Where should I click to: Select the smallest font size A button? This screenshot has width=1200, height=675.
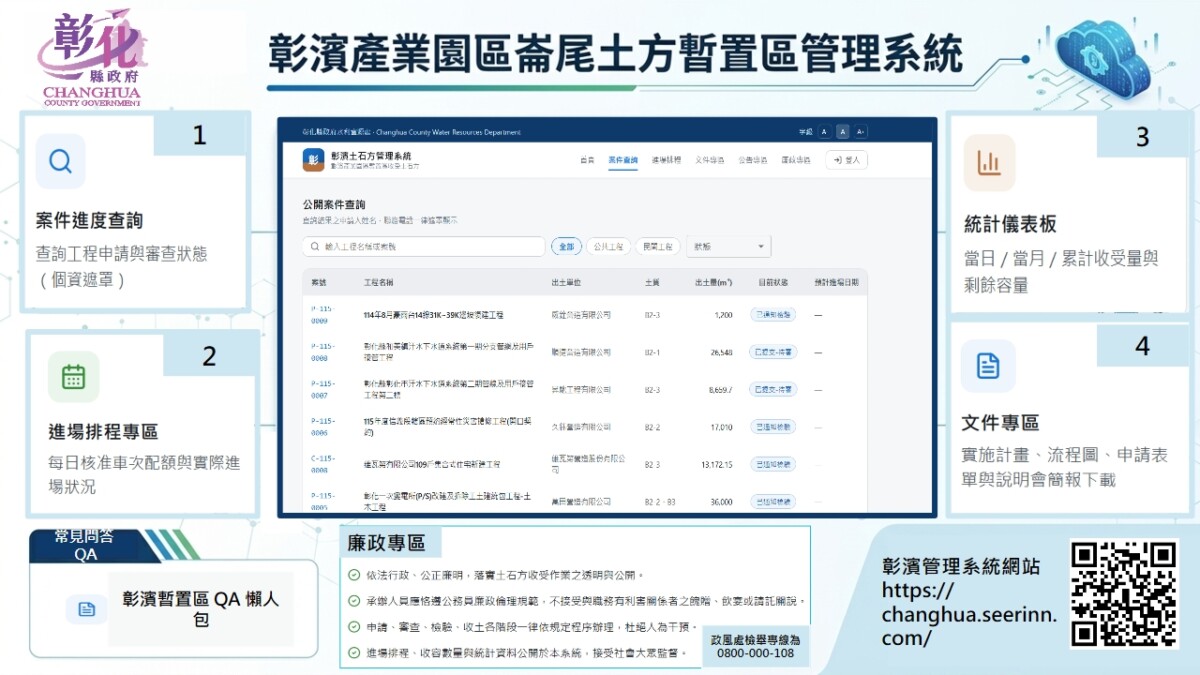click(x=824, y=132)
